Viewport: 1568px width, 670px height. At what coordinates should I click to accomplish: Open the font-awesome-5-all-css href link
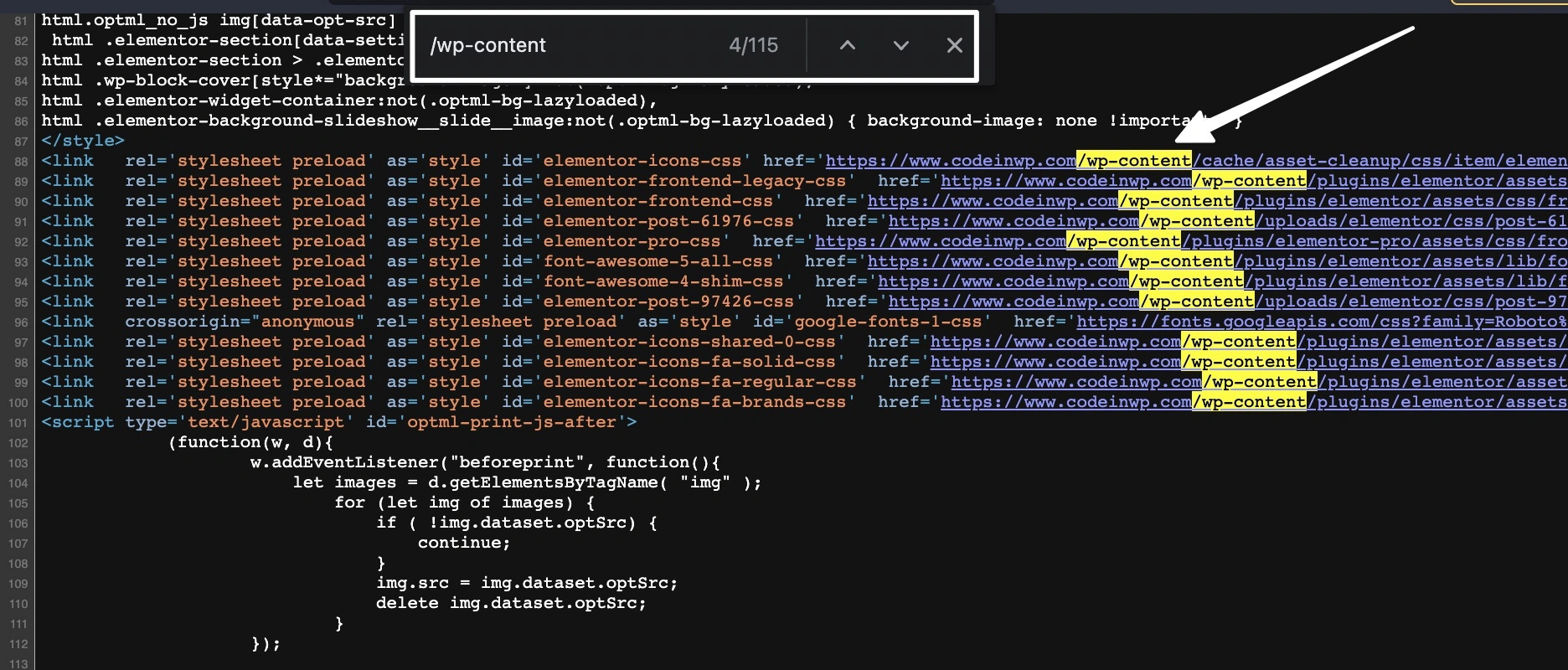[x=993, y=261]
